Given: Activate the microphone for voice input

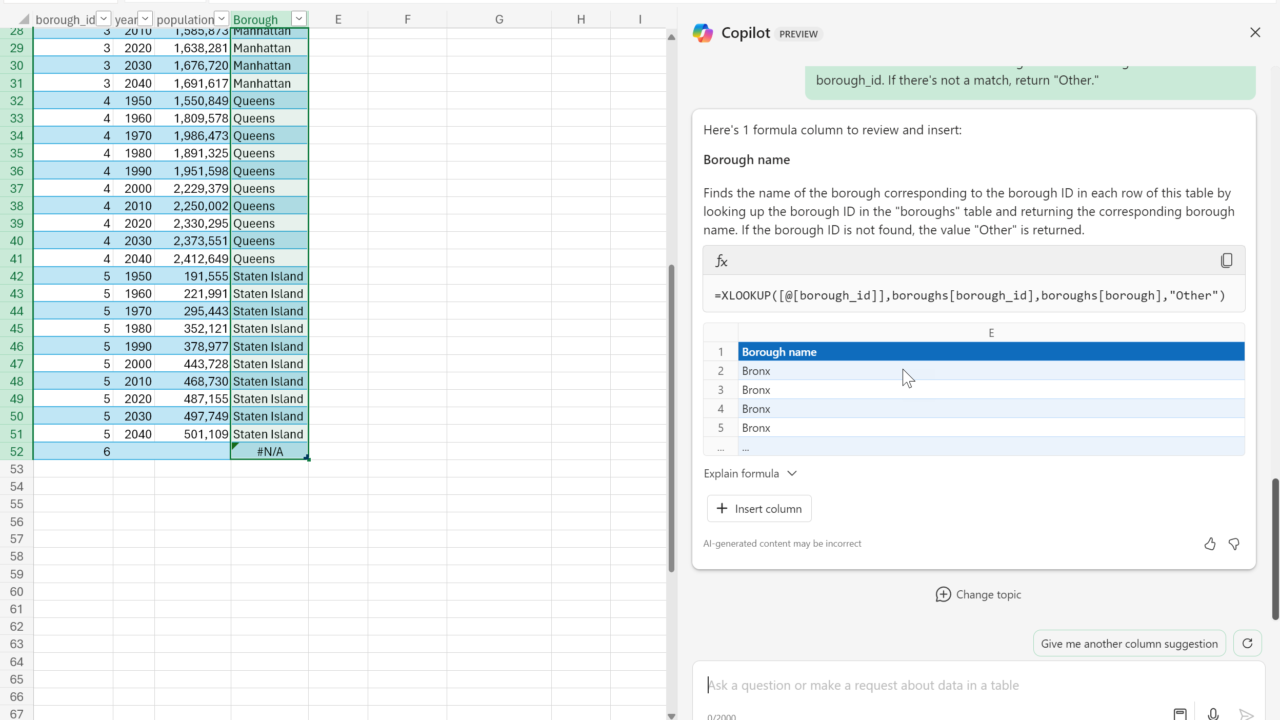Looking at the screenshot, I should click(1213, 714).
